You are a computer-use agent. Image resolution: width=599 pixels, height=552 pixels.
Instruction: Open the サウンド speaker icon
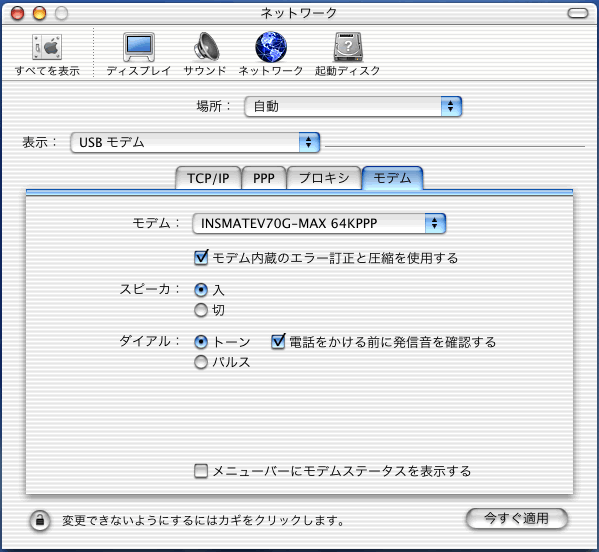click(x=206, y=47)
